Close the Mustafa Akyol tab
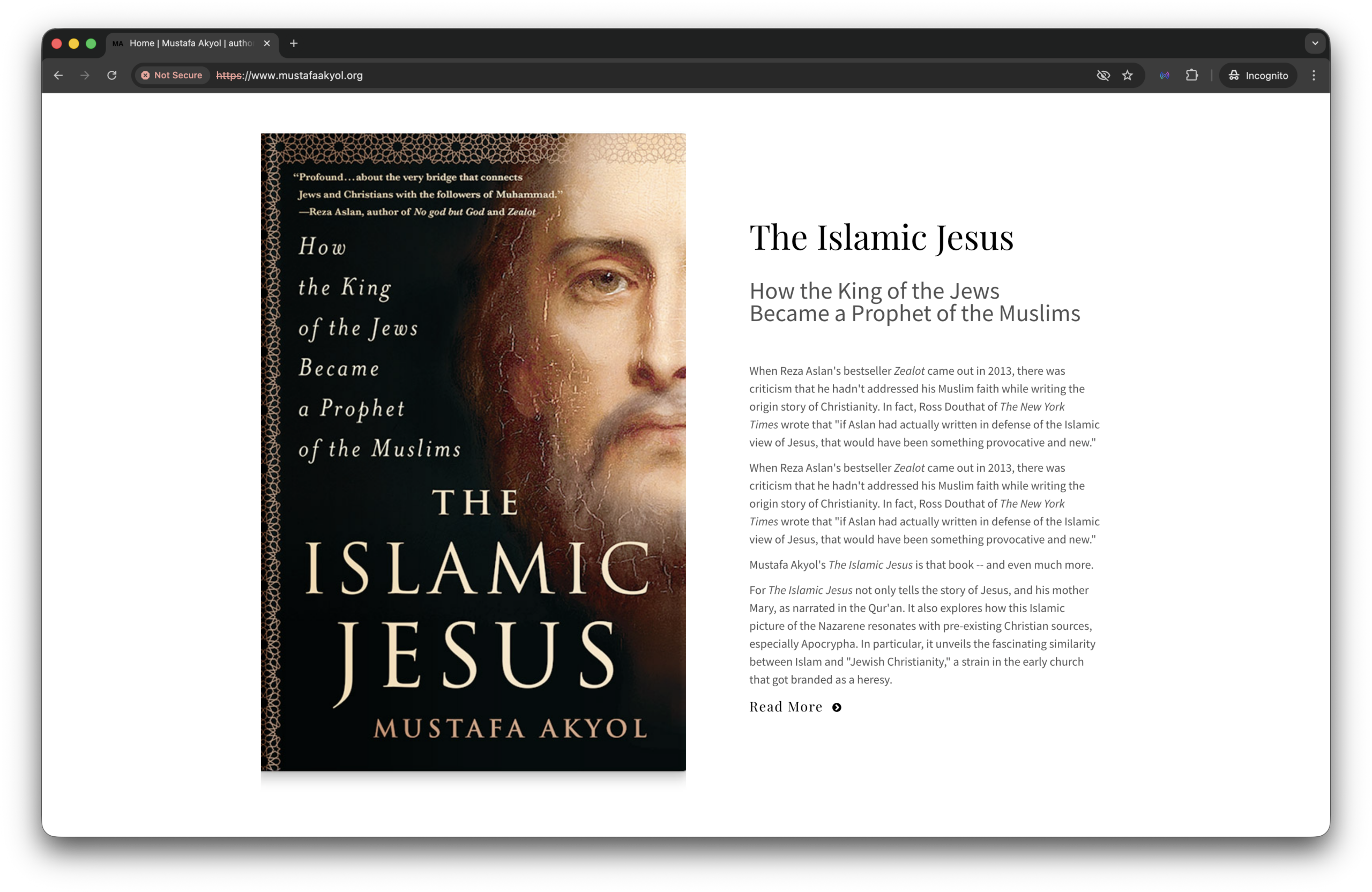Viewport: 1372px width, 892px height. point(267,43)
